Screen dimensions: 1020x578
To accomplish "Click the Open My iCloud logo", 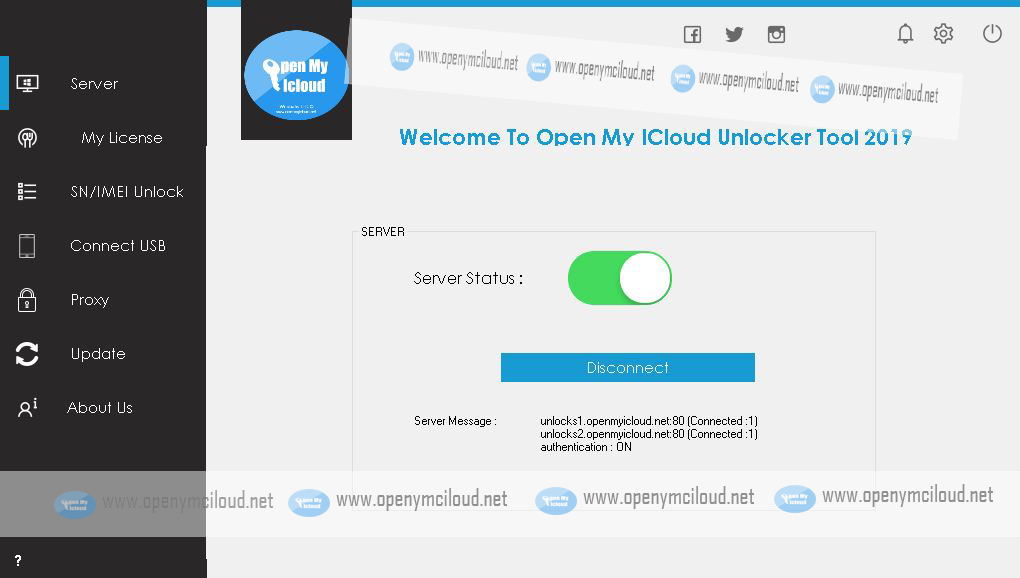I will point(297,75).
